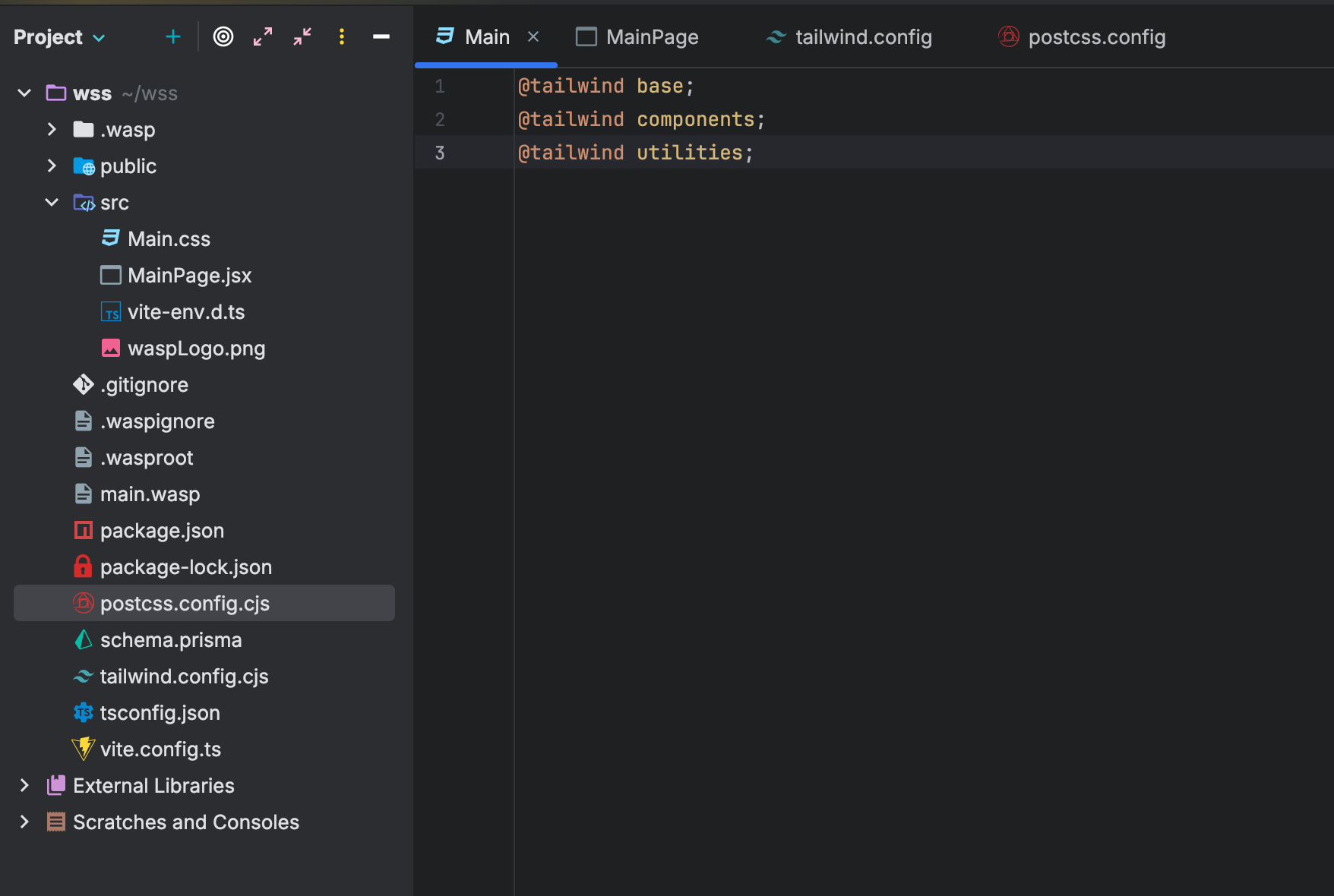Screen dimensions: 1334x896
Task: Click the wss project folder icon
Action: pos(56,93)
